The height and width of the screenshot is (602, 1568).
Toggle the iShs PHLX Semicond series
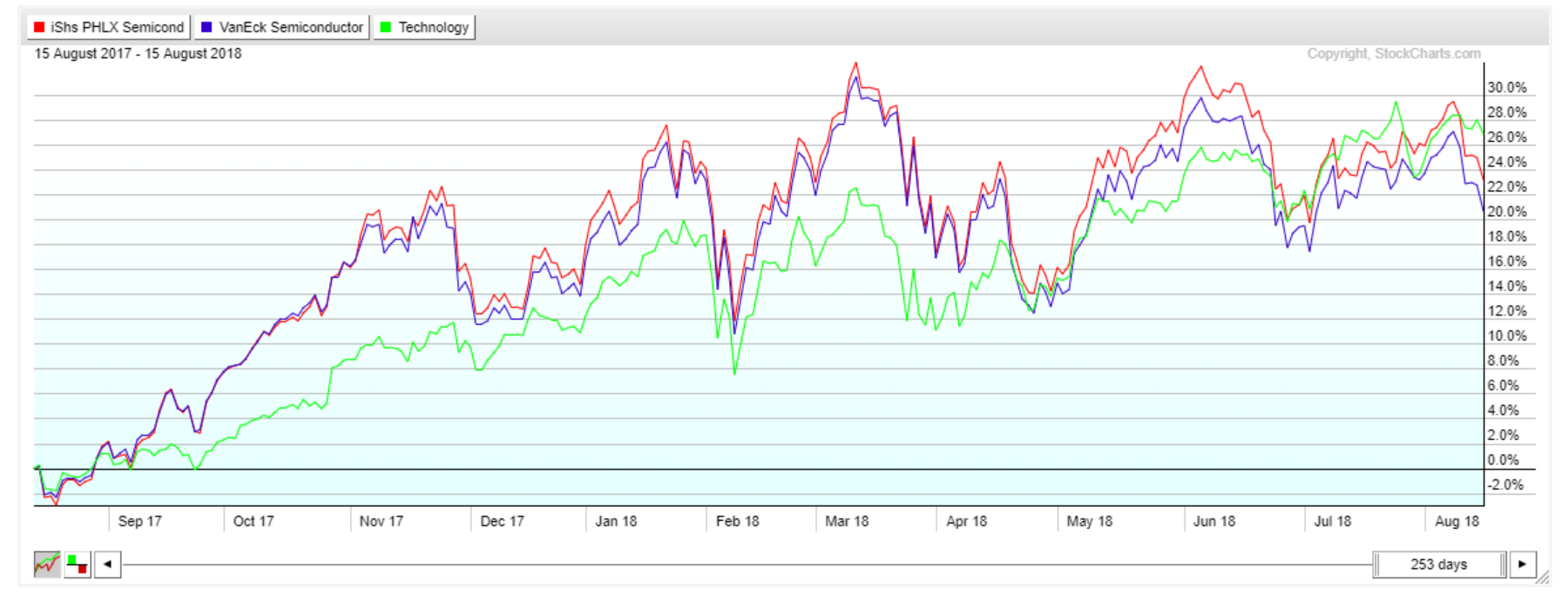(x=108, y=27)
